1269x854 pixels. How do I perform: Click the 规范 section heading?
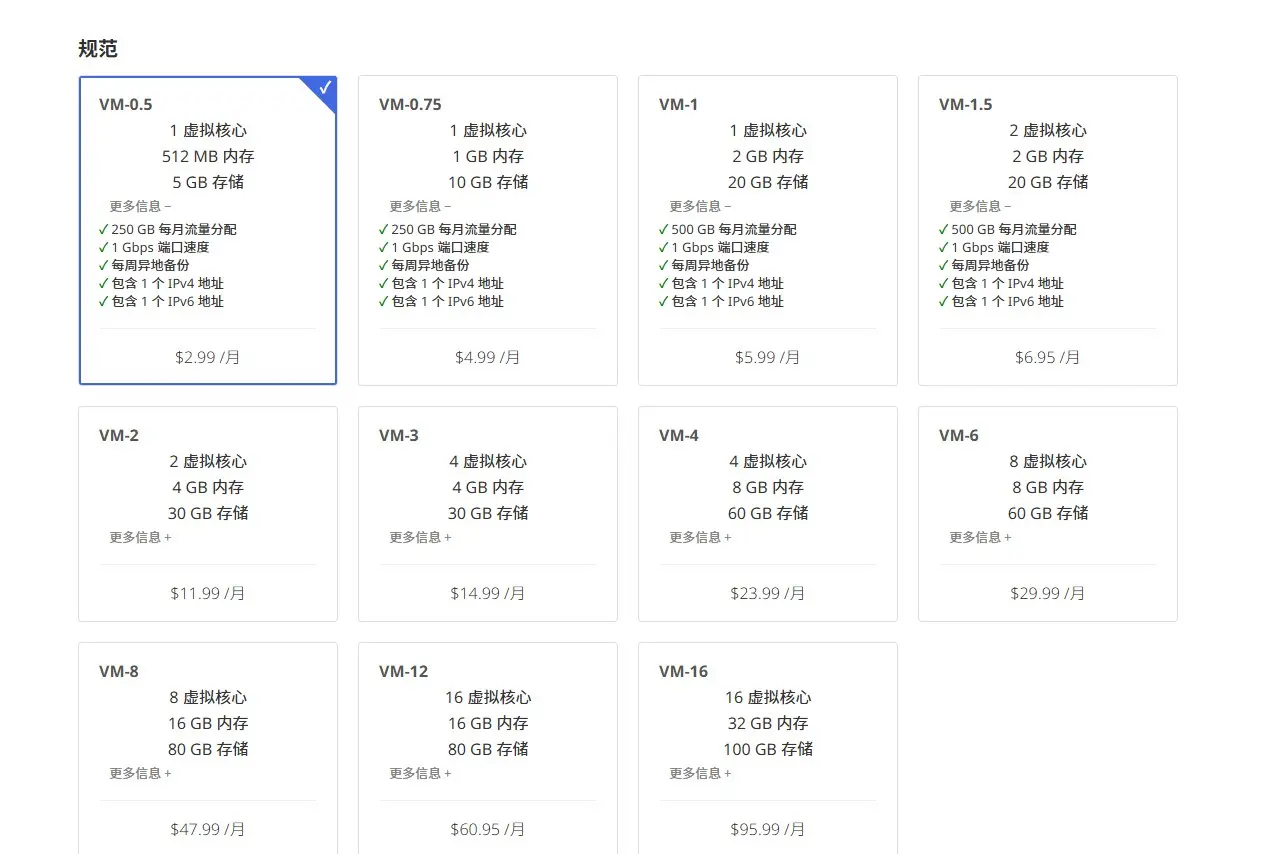click(96, 47)
